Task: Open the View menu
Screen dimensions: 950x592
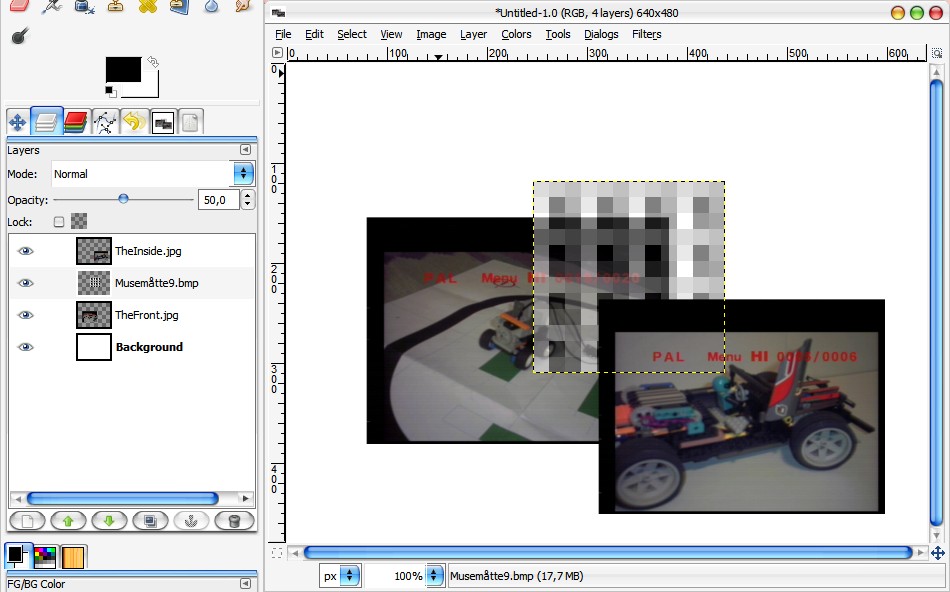Action: click(391, 34)
